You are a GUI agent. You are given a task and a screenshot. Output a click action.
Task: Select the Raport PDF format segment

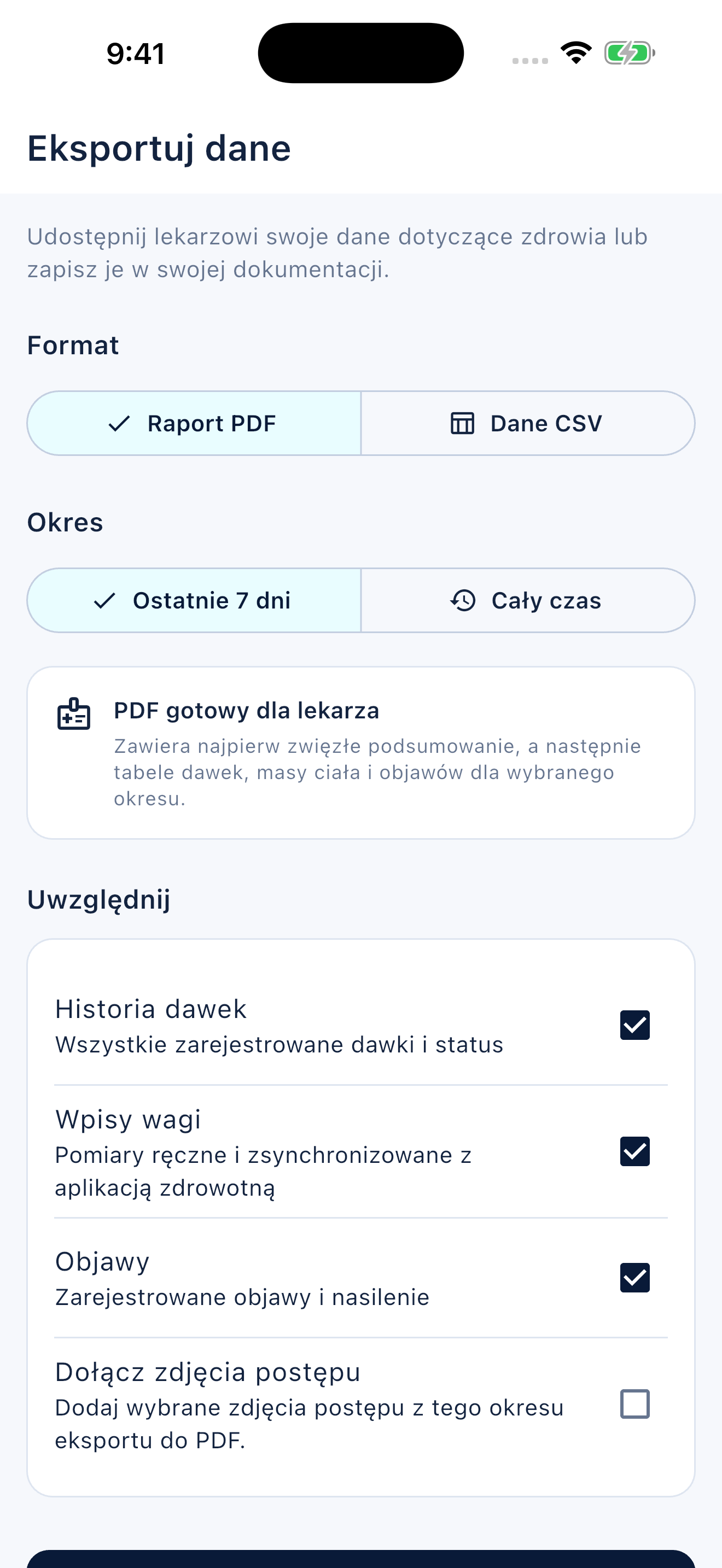[x=194, y=424]
